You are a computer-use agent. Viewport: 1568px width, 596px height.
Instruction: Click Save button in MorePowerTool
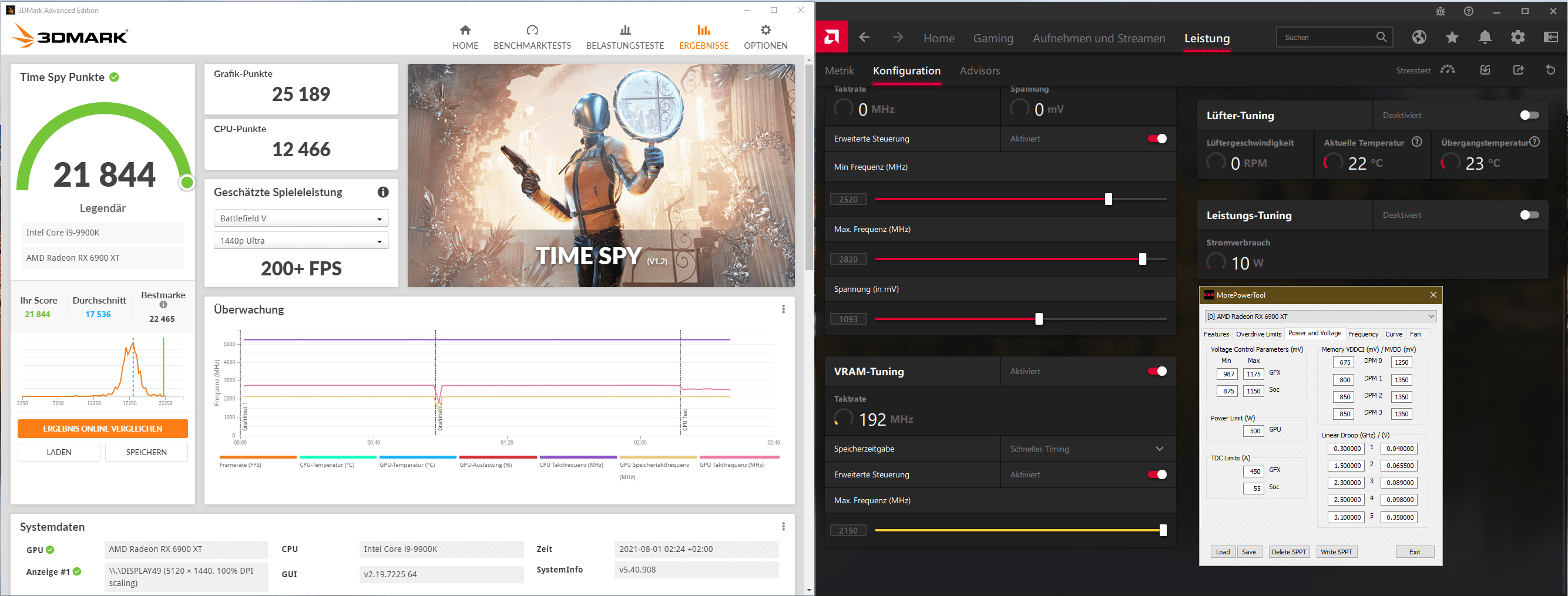click(x=1249, y=552)
